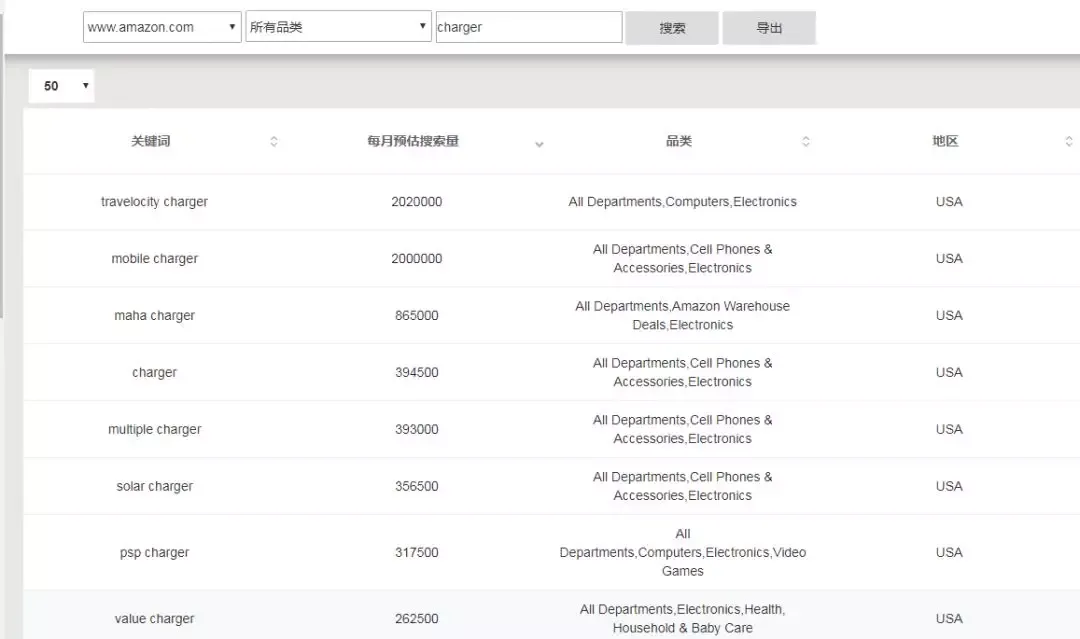Screen dimensions: 1080x639
Task: Focus the charger keyword input field
Action: [529, 27]
